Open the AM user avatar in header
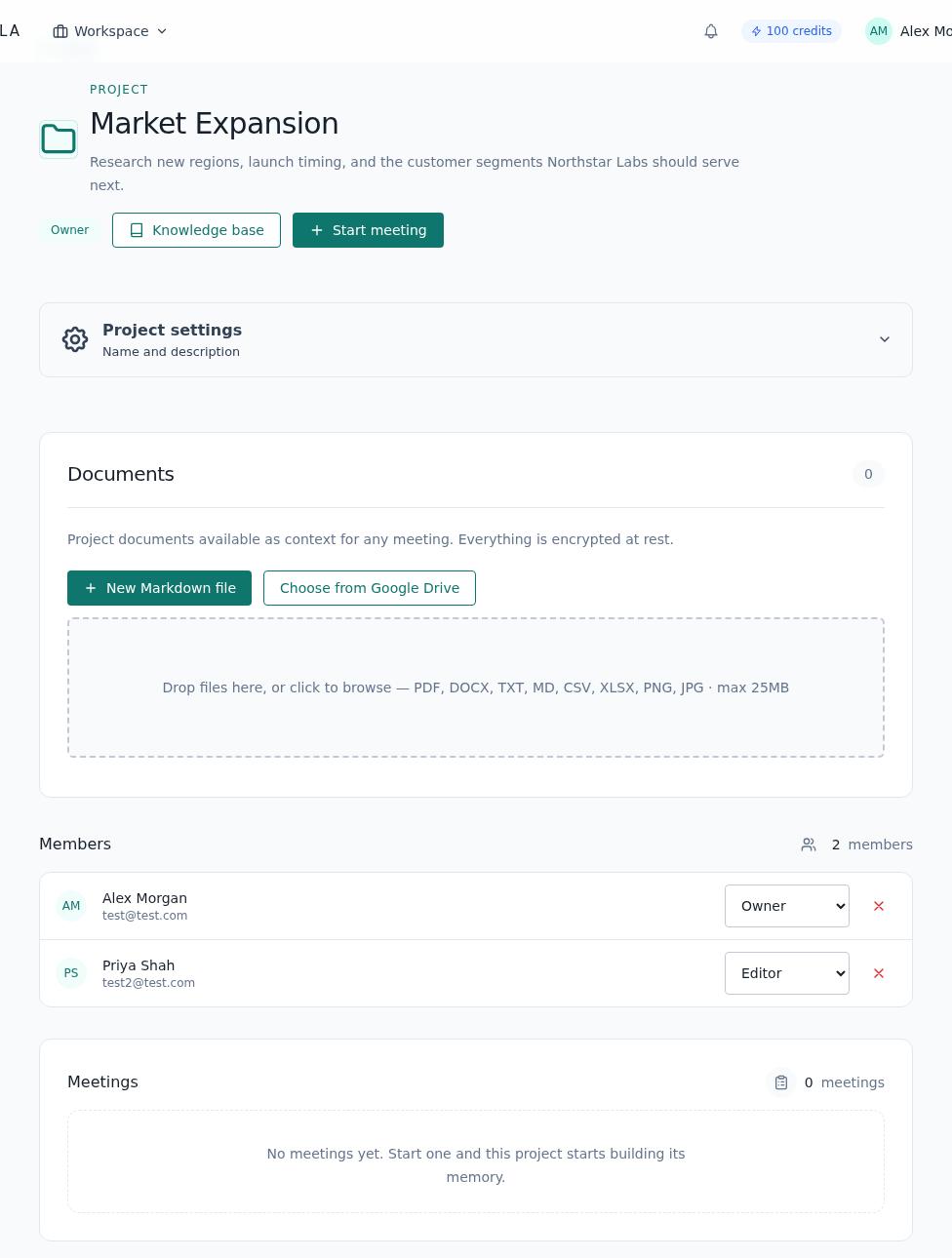This screenshot has height=1258, width=952. [879, 31]
